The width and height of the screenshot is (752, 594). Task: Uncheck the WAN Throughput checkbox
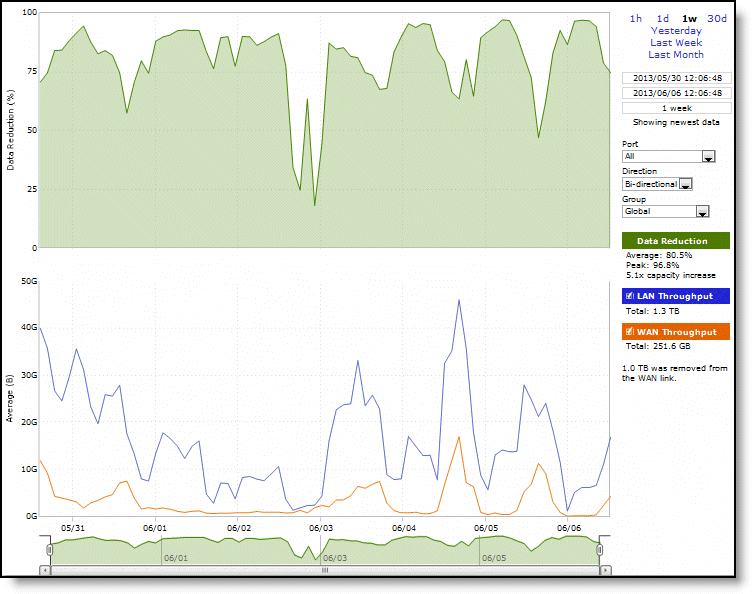point(629,332)
